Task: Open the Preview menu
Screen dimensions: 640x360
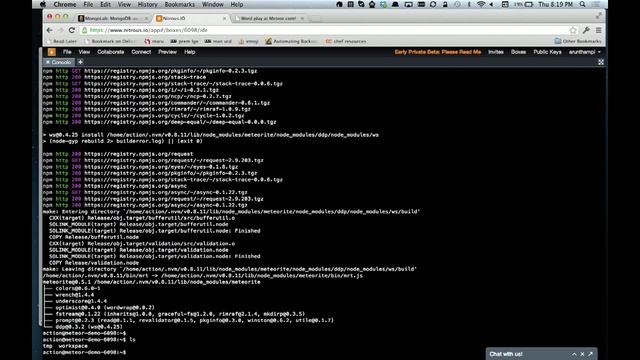Action: coord(167,52)
